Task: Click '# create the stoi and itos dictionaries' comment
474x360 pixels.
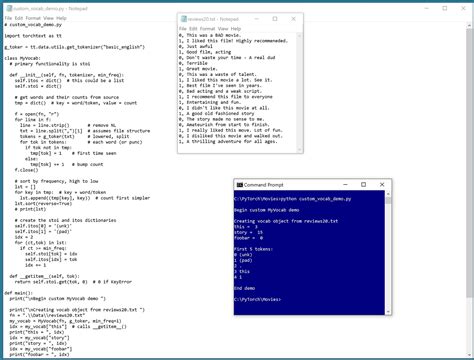Action: 65,220
